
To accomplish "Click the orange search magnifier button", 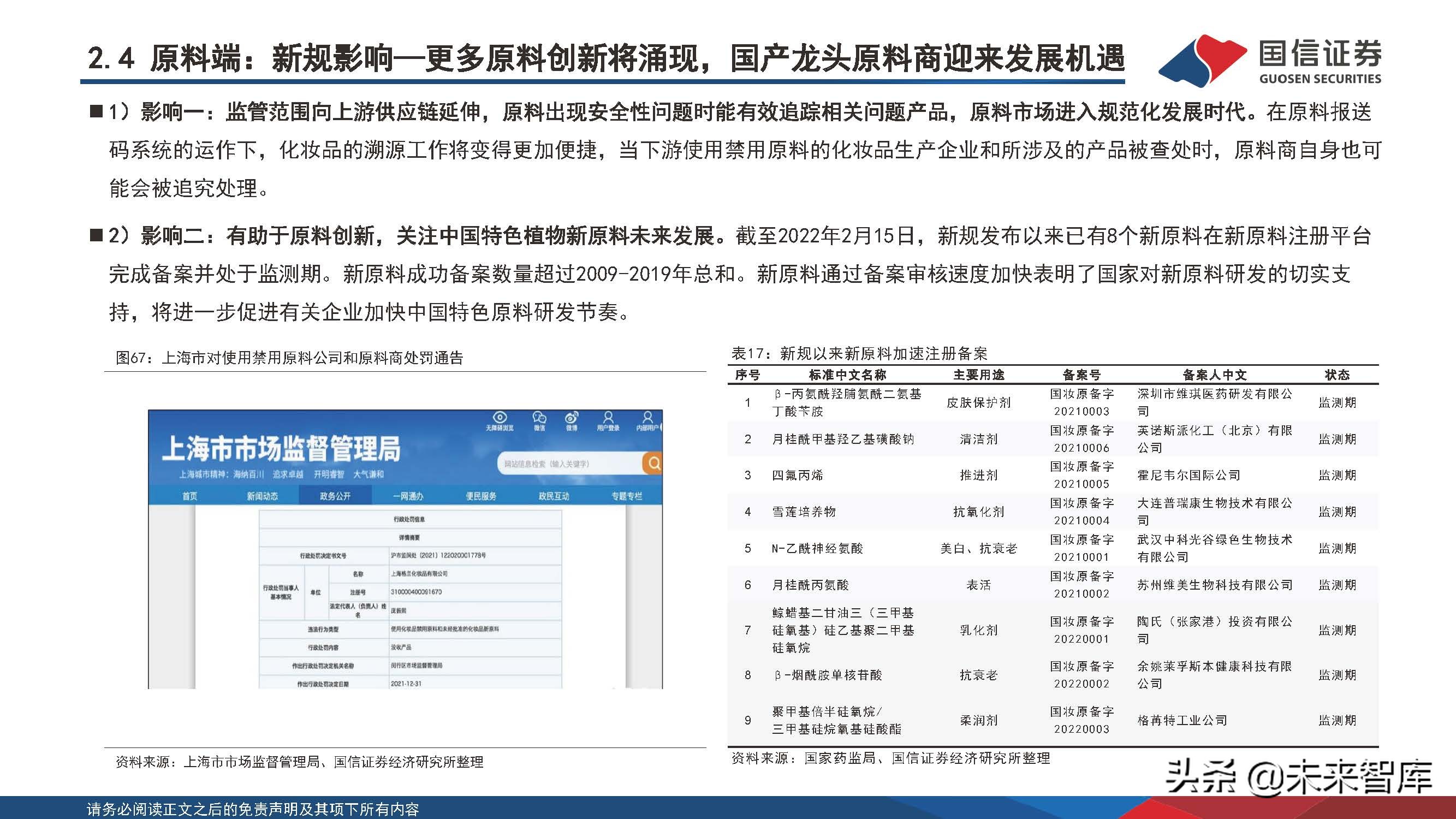I will tap(653, 464).
